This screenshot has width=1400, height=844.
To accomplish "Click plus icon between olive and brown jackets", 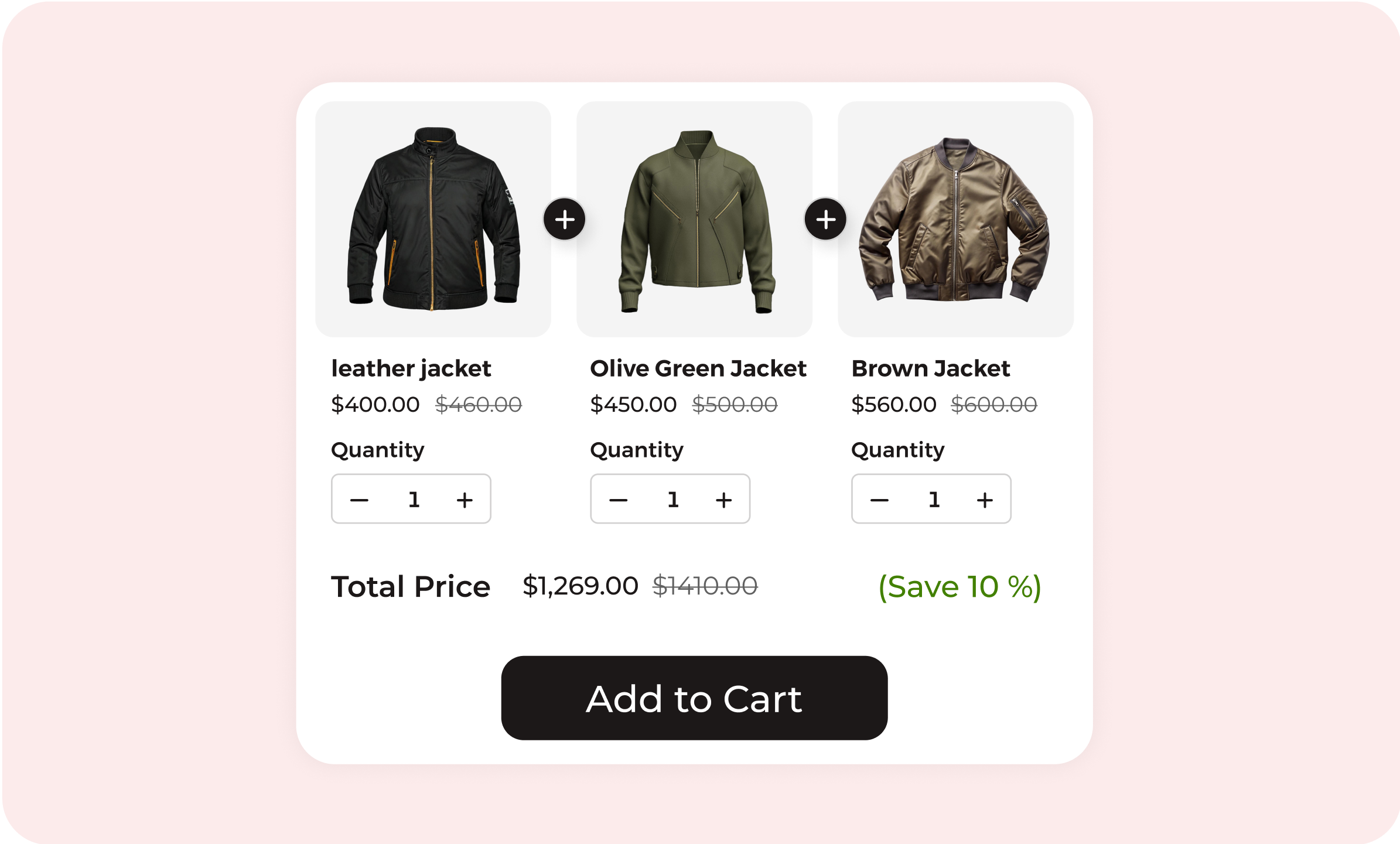I will [x=825, y=220].
